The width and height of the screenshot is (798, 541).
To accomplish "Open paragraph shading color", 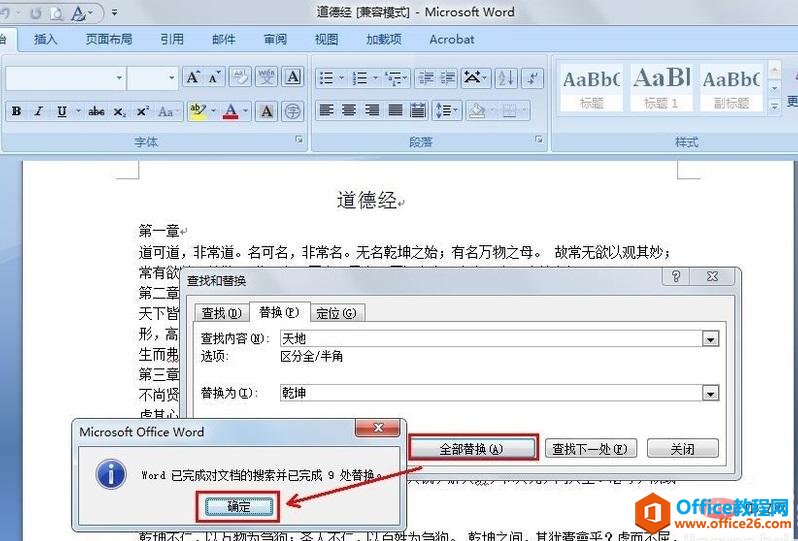I will tap(477, 110).
